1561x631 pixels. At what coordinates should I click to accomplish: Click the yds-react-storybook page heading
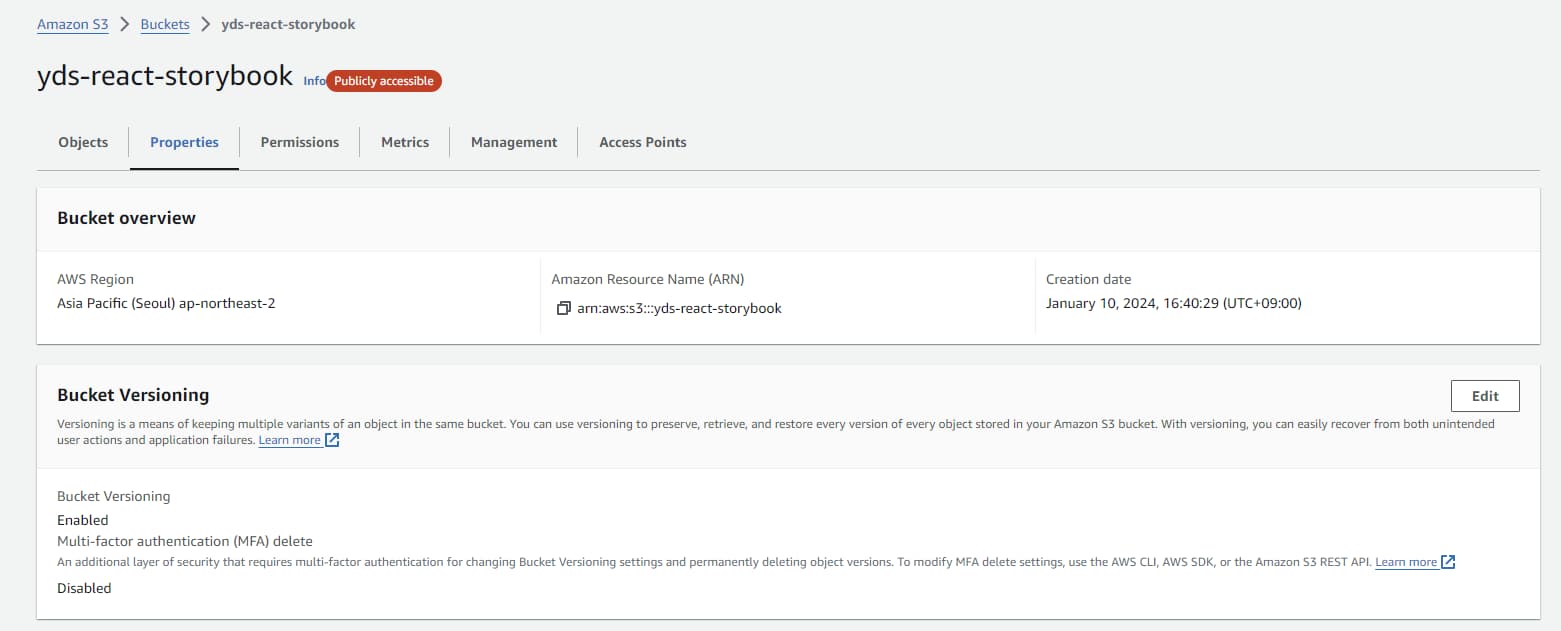coord(165,77)
